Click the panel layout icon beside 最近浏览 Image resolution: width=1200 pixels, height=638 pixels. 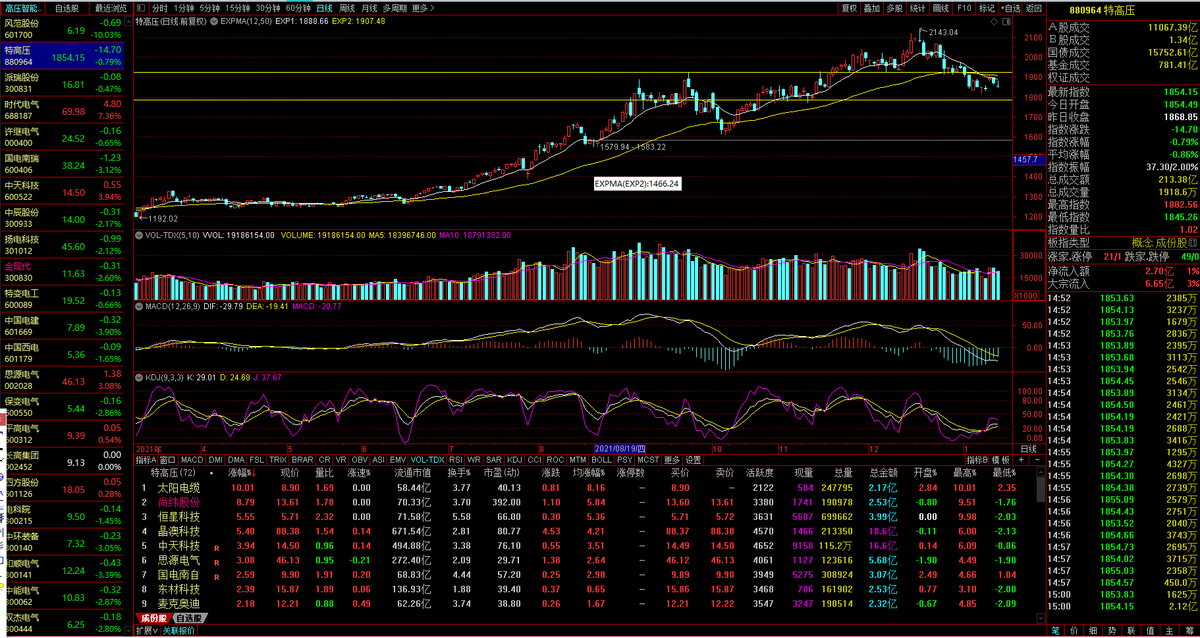pos(141,7)
